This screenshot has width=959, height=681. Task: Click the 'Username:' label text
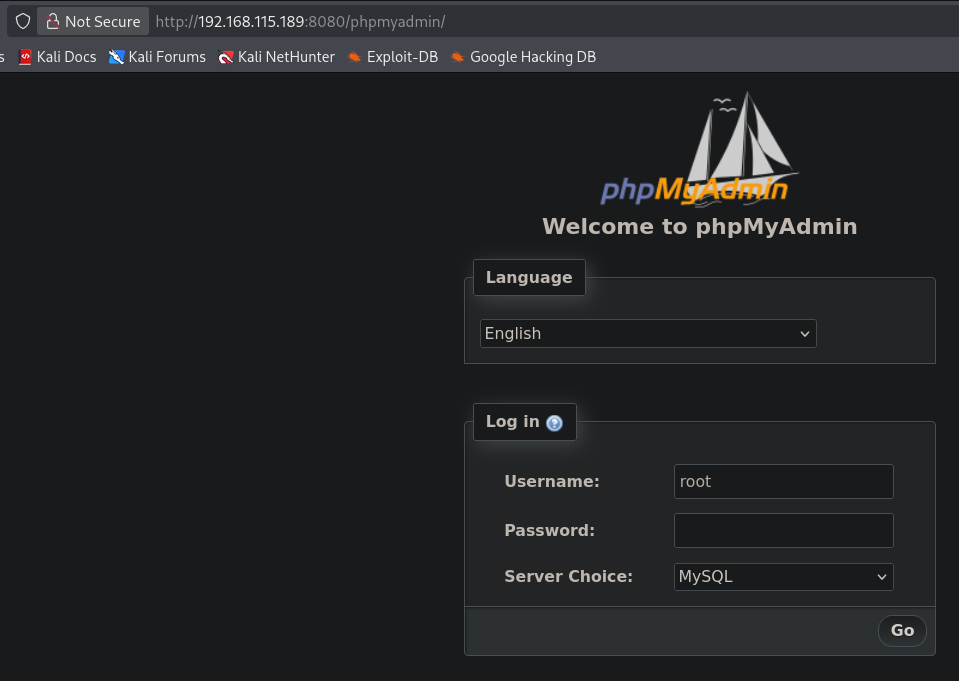pos(552,481)
